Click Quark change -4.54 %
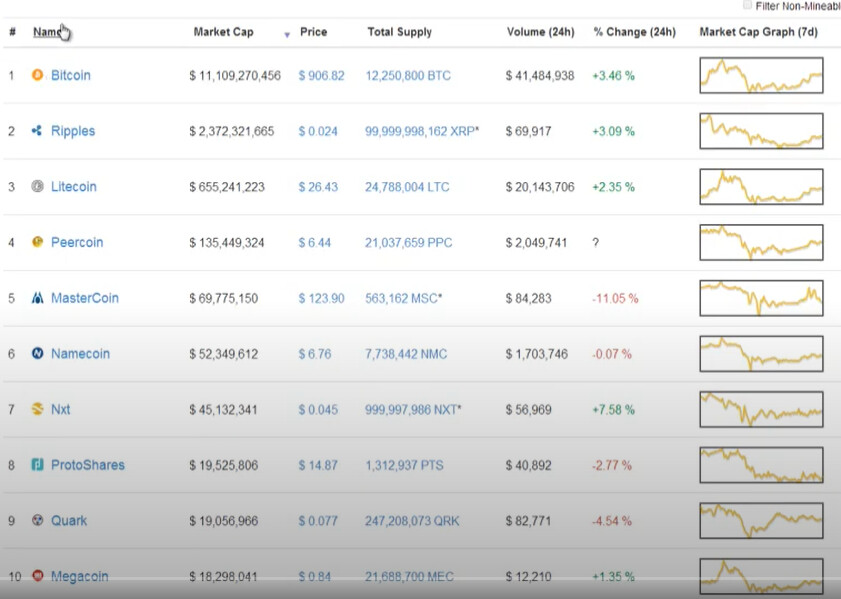This screenshot has width=841, height=599. pyautogui.click(x=612, y=521)
